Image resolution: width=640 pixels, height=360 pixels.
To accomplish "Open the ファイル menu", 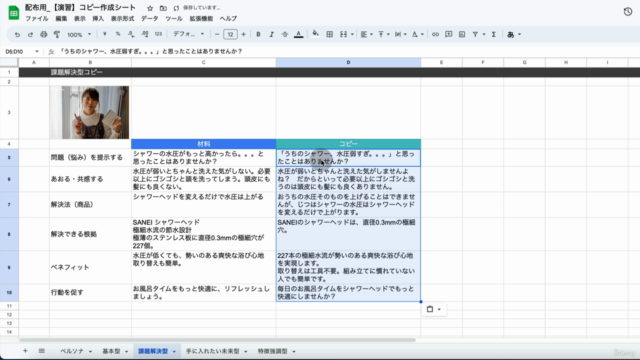I will [37, 19].
